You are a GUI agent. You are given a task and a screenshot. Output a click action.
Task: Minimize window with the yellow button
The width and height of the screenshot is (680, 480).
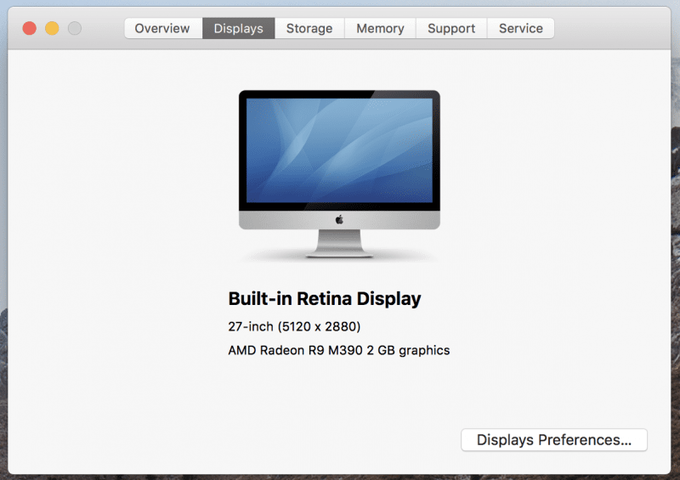52,28
